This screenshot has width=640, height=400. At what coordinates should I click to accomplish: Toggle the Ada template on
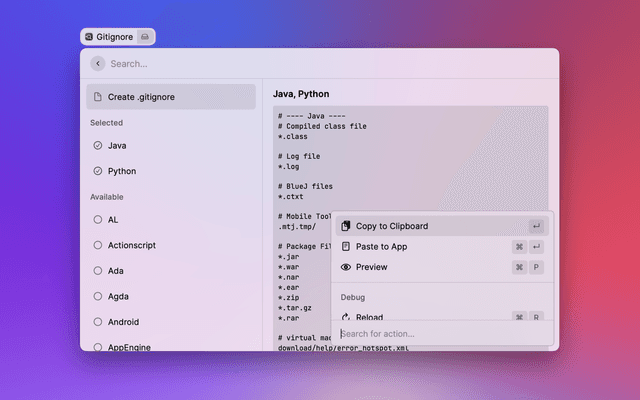click(x=97, y=270)
